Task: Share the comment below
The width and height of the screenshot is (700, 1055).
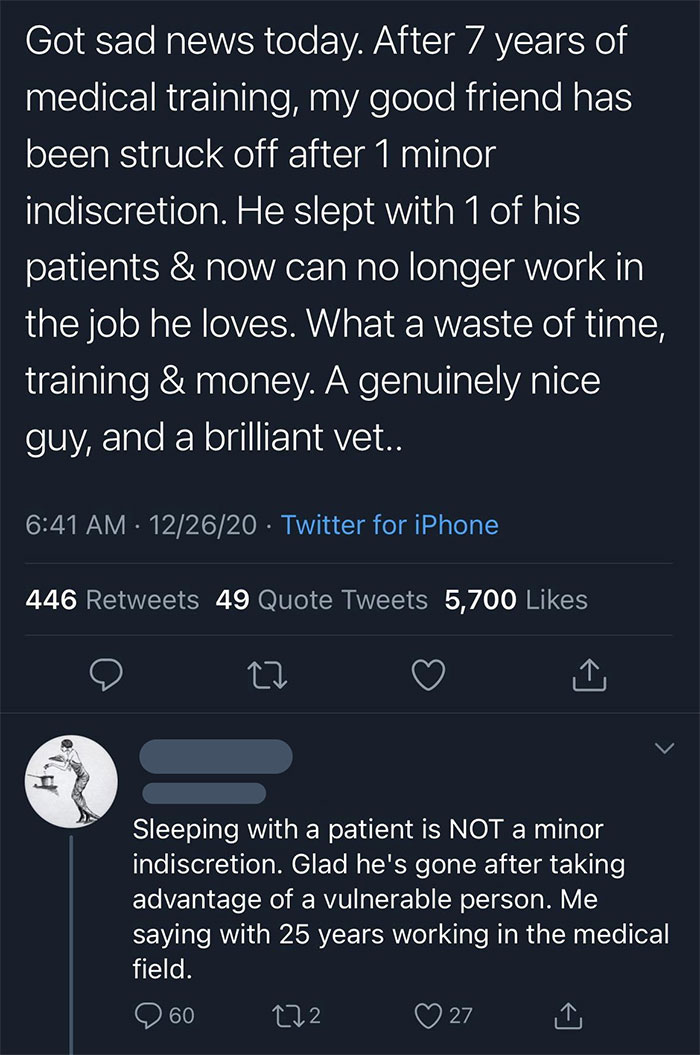Action: point(568,1015)
